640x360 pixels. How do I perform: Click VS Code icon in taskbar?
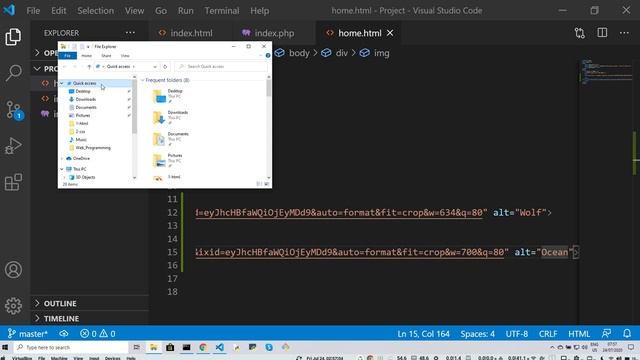220,347
